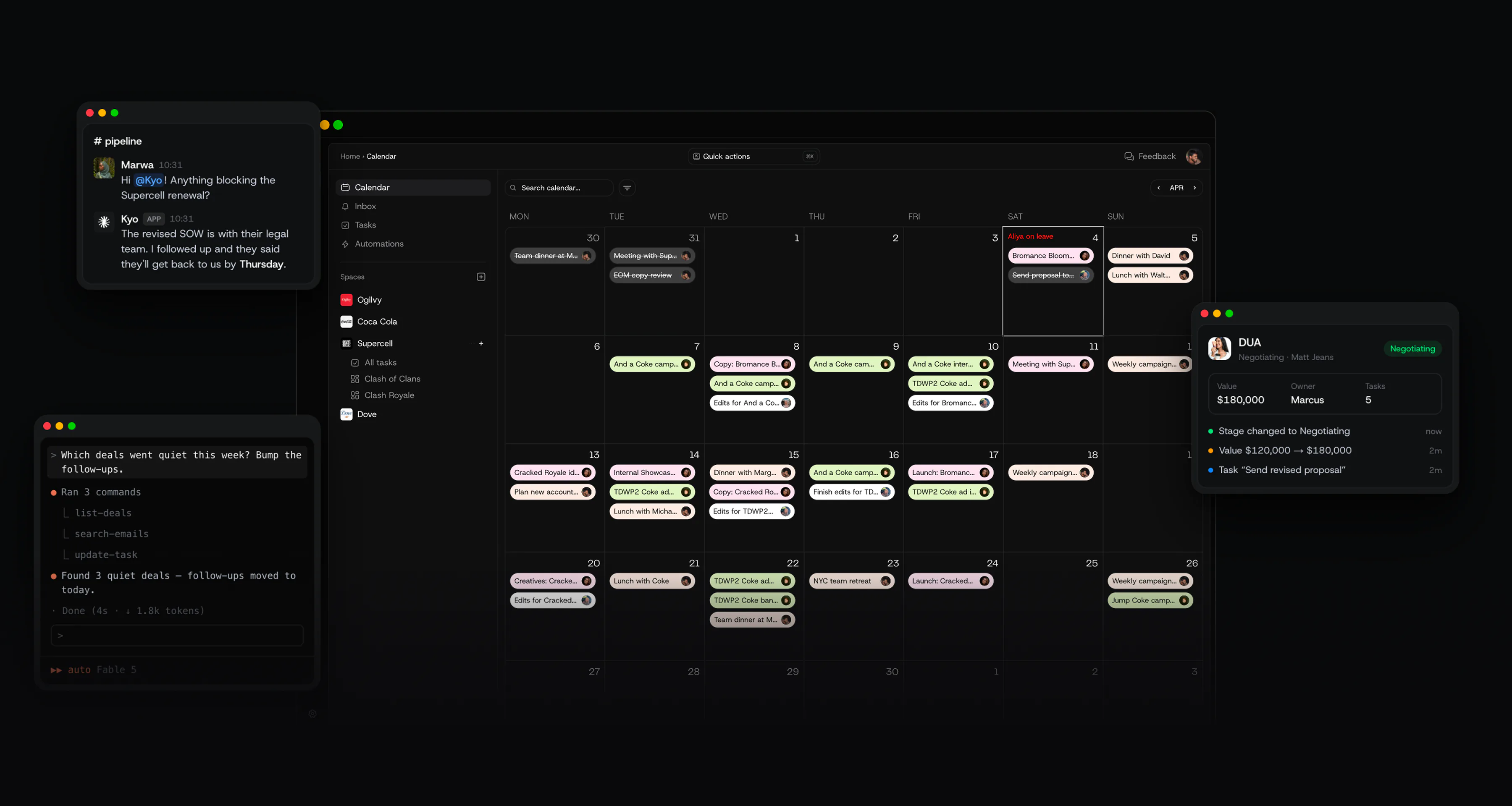Click the Automations lightning icon
This screenshot has height=806, width=1512.
tap(345, 243)
